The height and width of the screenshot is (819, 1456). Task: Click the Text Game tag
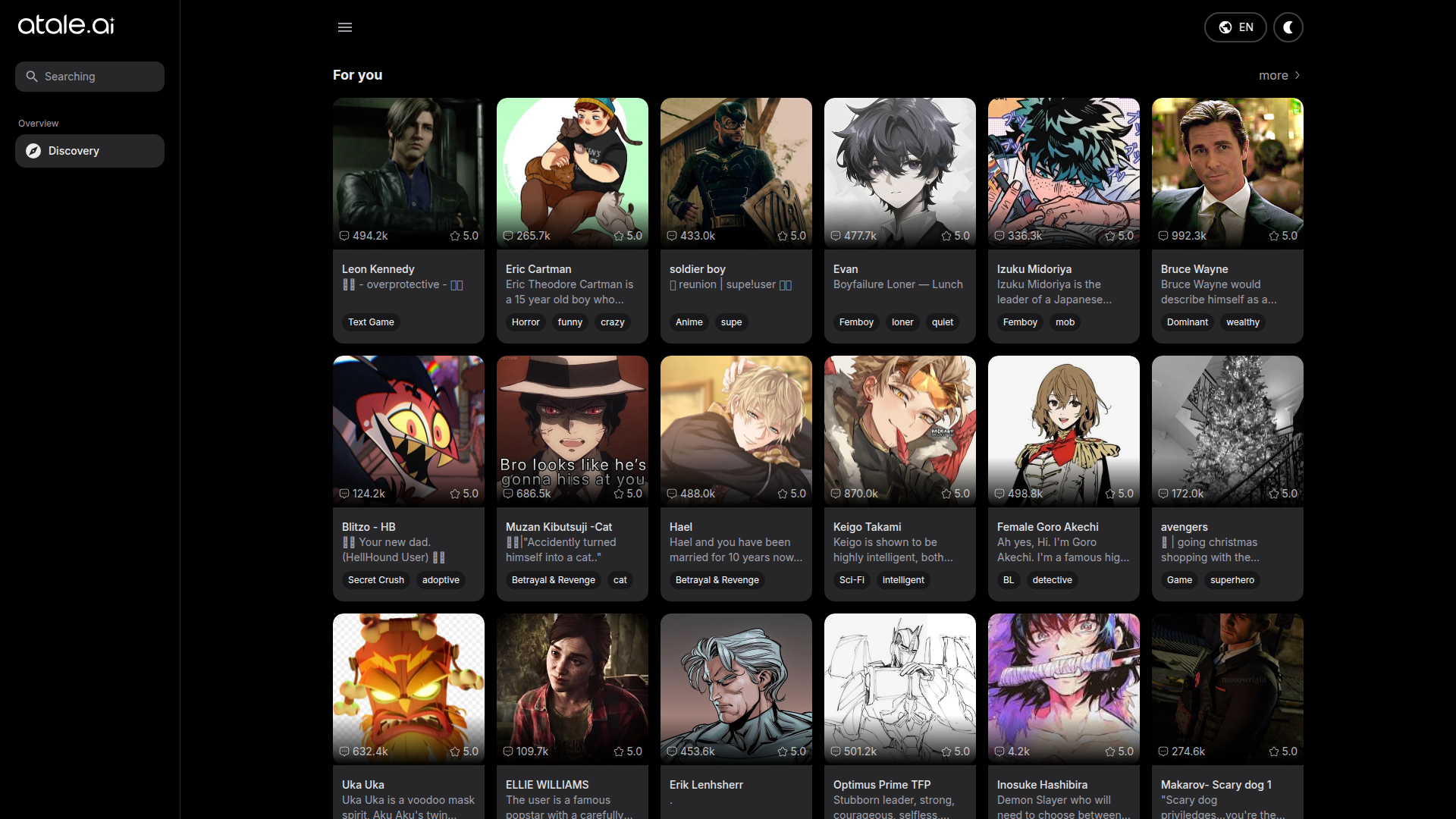(371, 322)
